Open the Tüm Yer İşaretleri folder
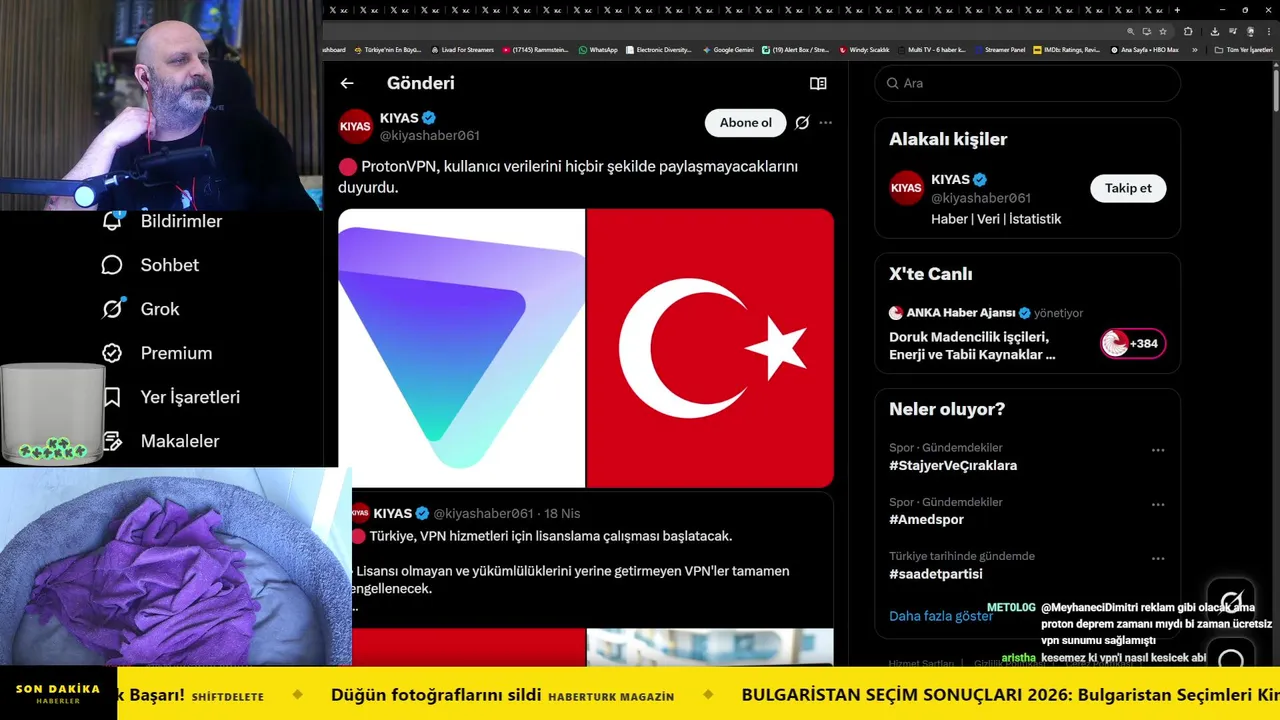 pyautogui.click(x=1243, y=50)
